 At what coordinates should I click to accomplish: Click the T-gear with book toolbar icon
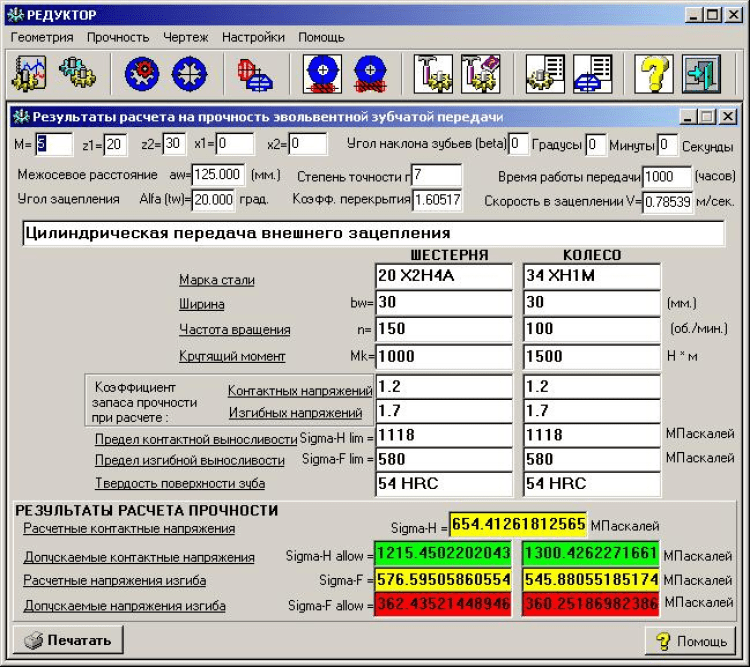tap(480, 73)
